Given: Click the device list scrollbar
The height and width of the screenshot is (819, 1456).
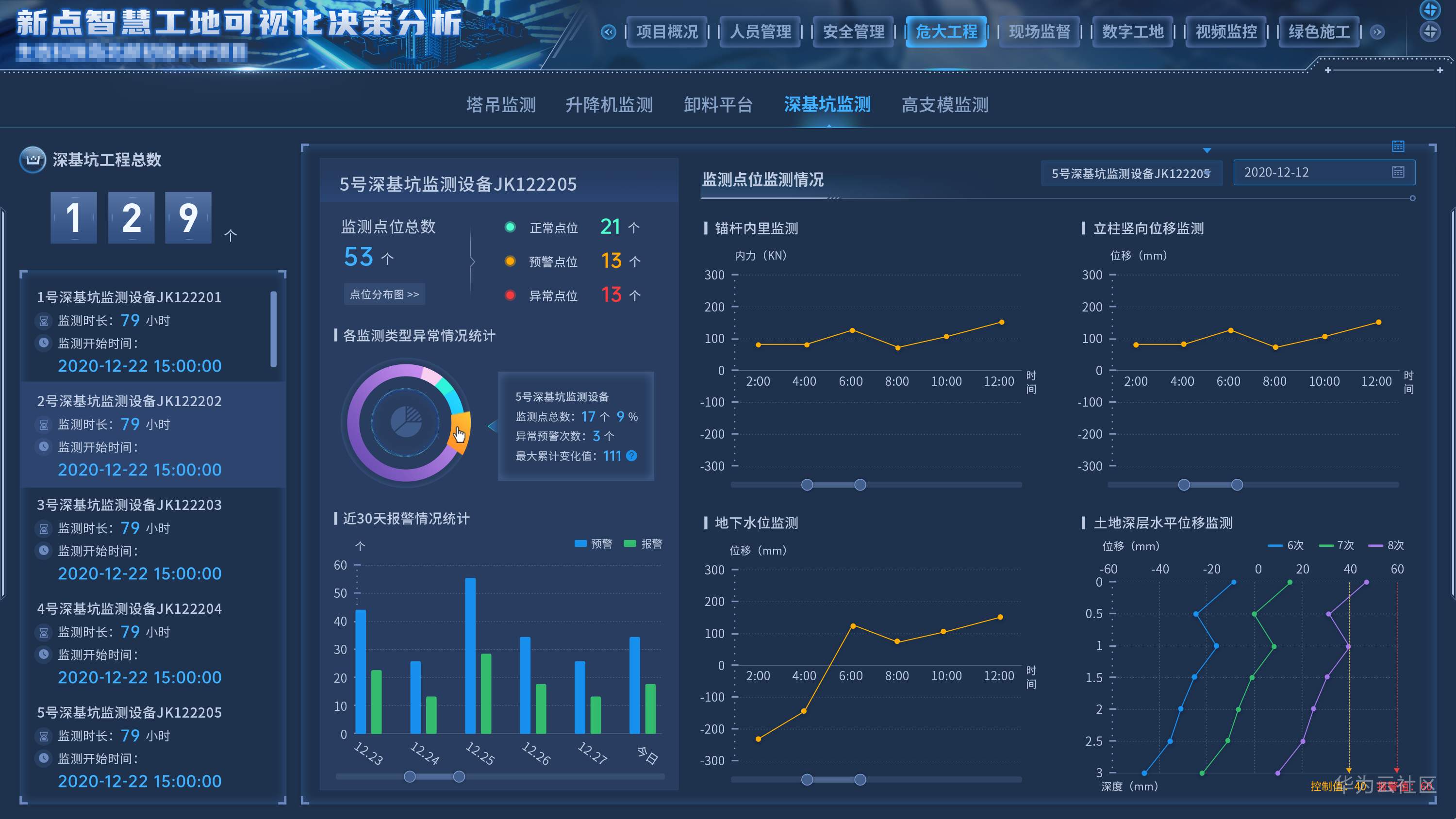Looking at the screenshot, I should click(x=274, y=329).
